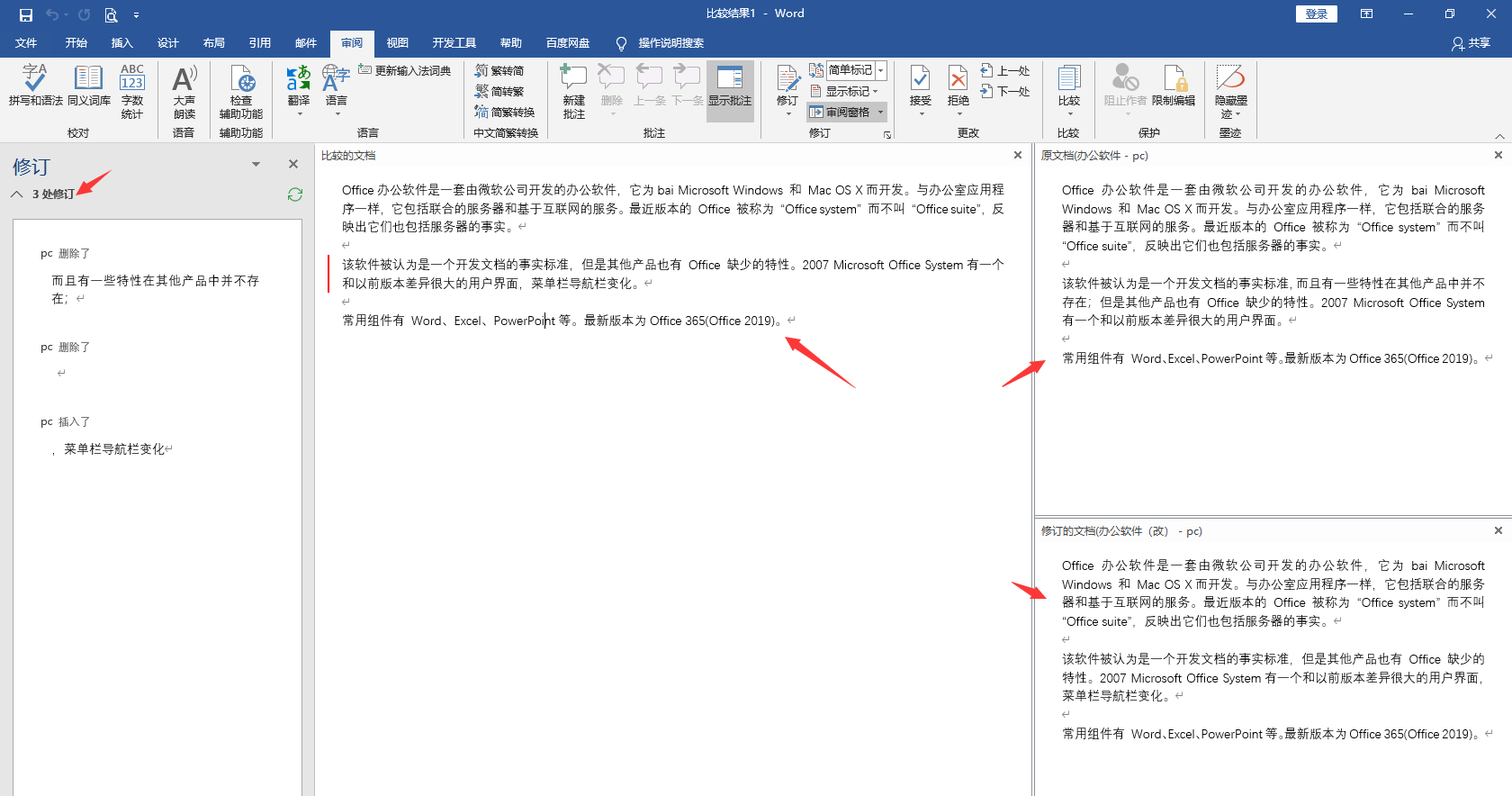Open the References (引用) tab
Image resolution: width=1512 pixels, height=796 pixels.
(260, 43)
